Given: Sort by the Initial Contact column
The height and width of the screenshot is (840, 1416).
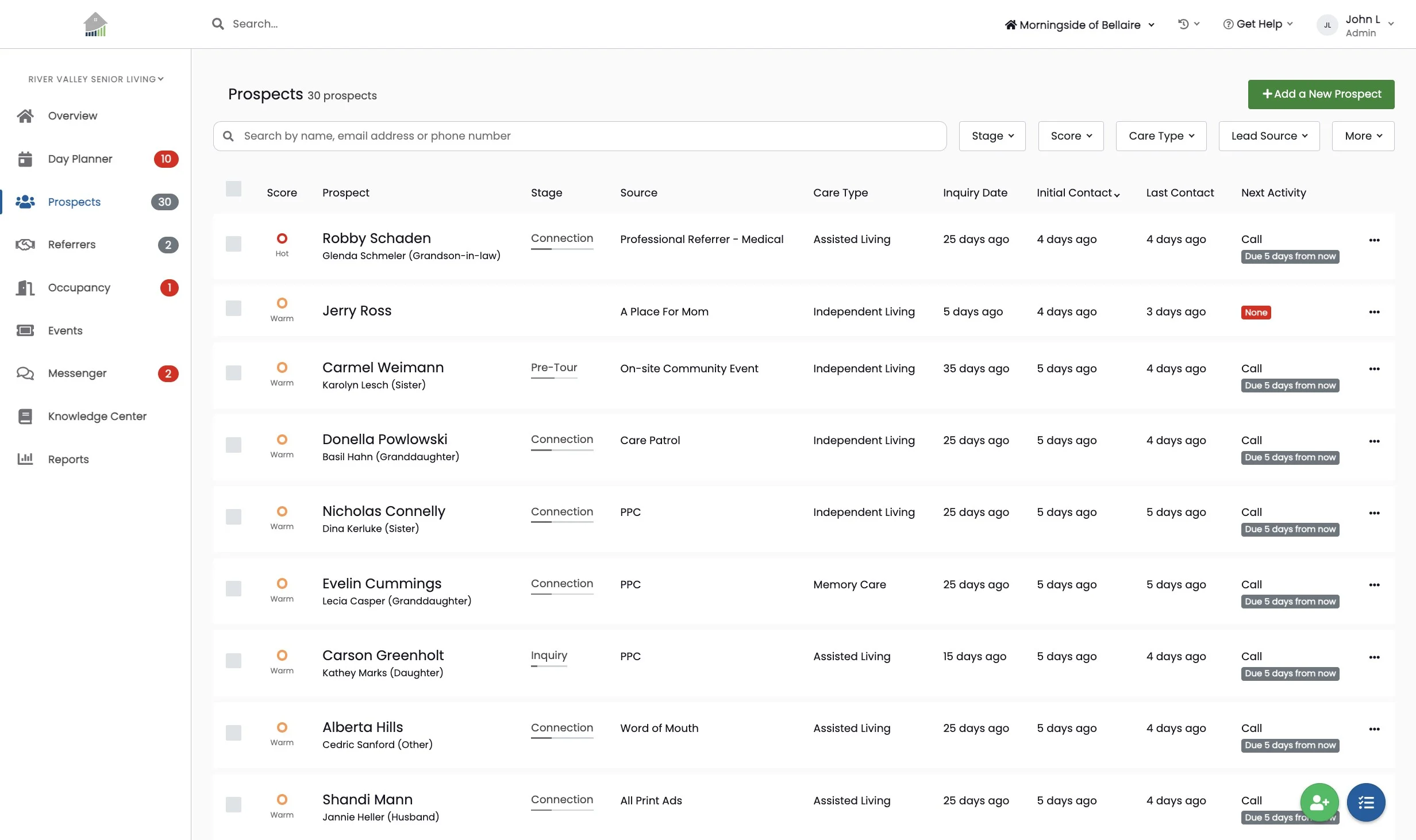Looking at the screenshot, I should point(1078,193).
